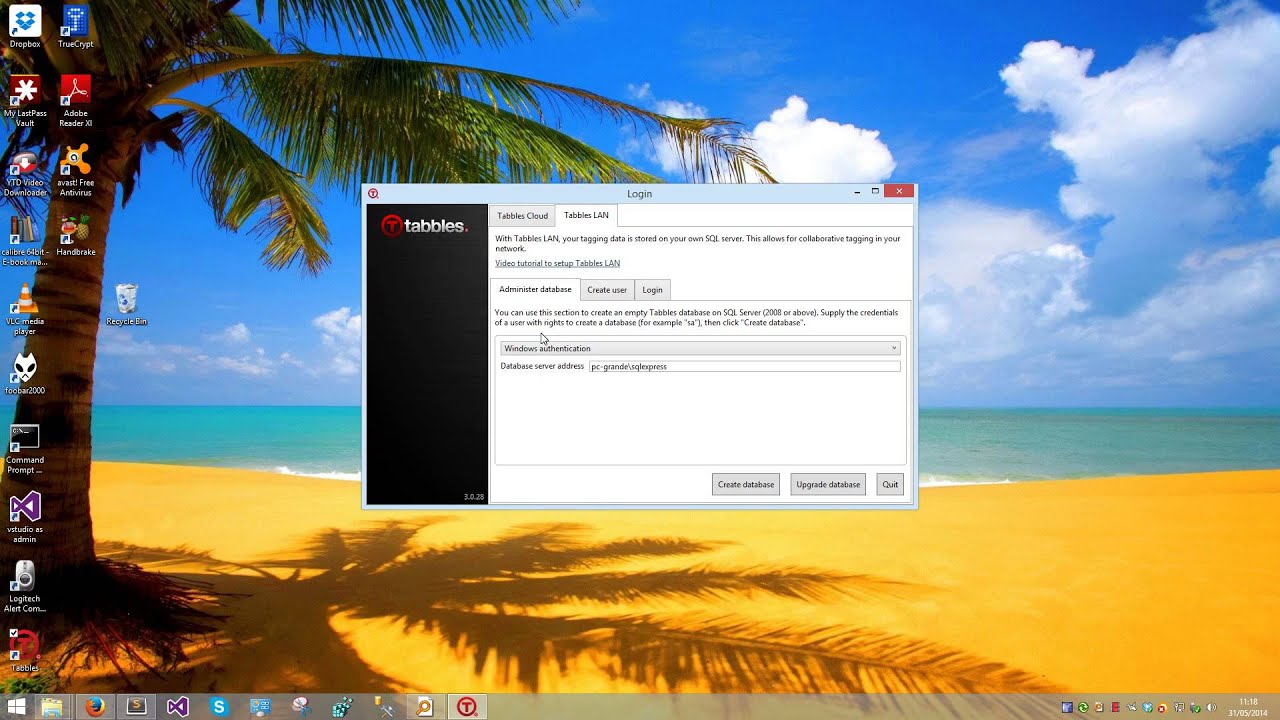Select the Recycle Bin icon
Viewport: 1280px width, 720px height.
(127, 304)
